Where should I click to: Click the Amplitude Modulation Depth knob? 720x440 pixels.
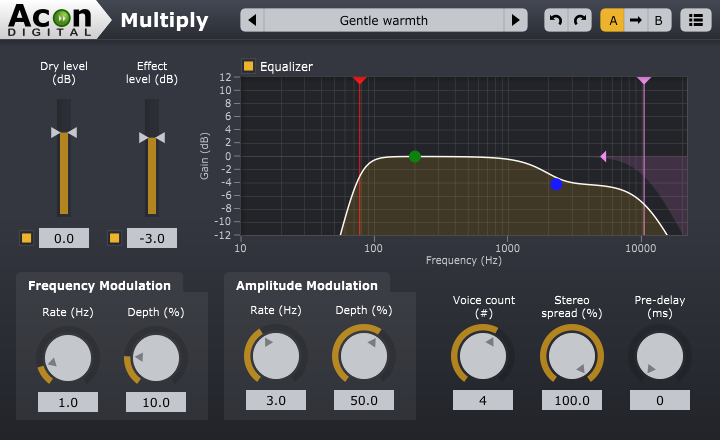pyautogui.click(x=364, y=356)
